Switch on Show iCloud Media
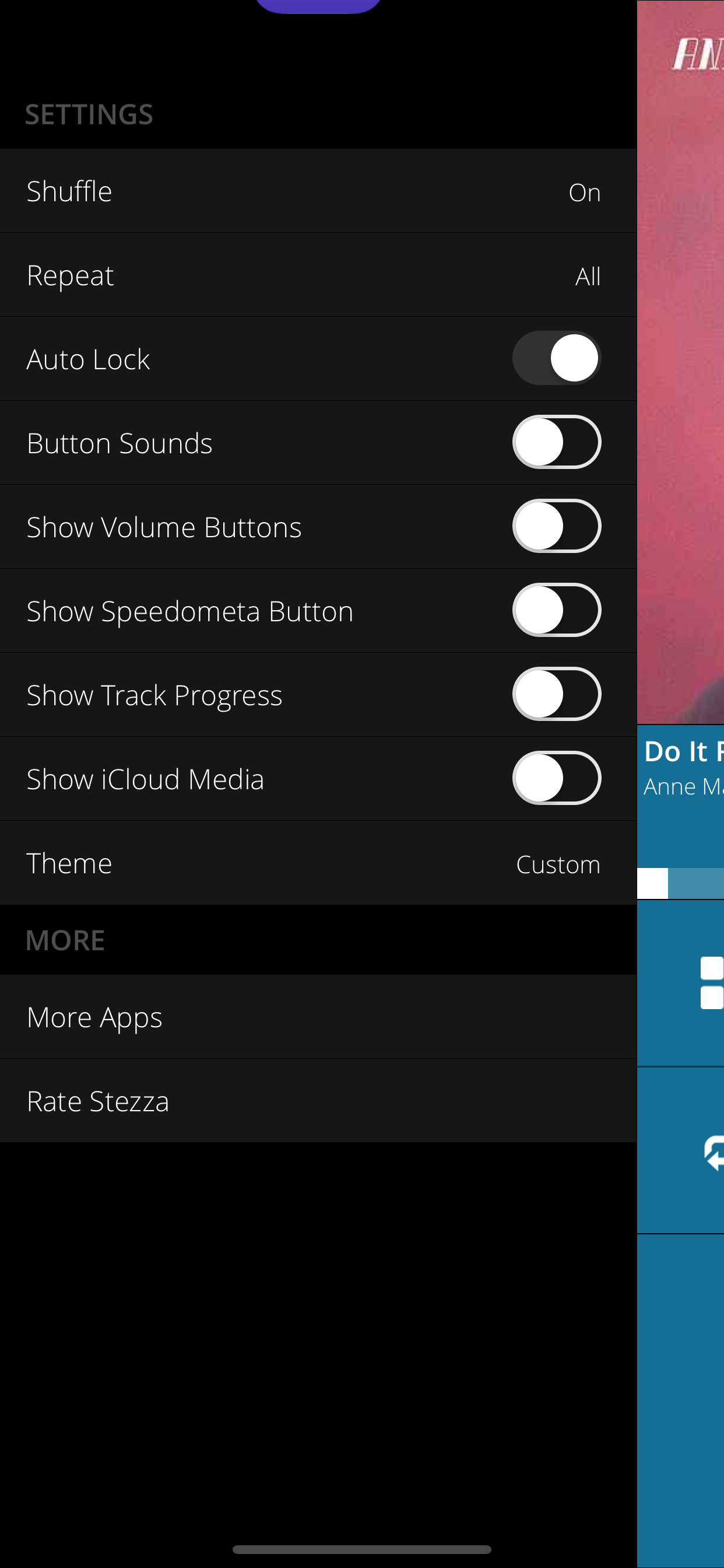This screenshot has height=1568, width=724. pyautogui.click(x=556, y=779)
